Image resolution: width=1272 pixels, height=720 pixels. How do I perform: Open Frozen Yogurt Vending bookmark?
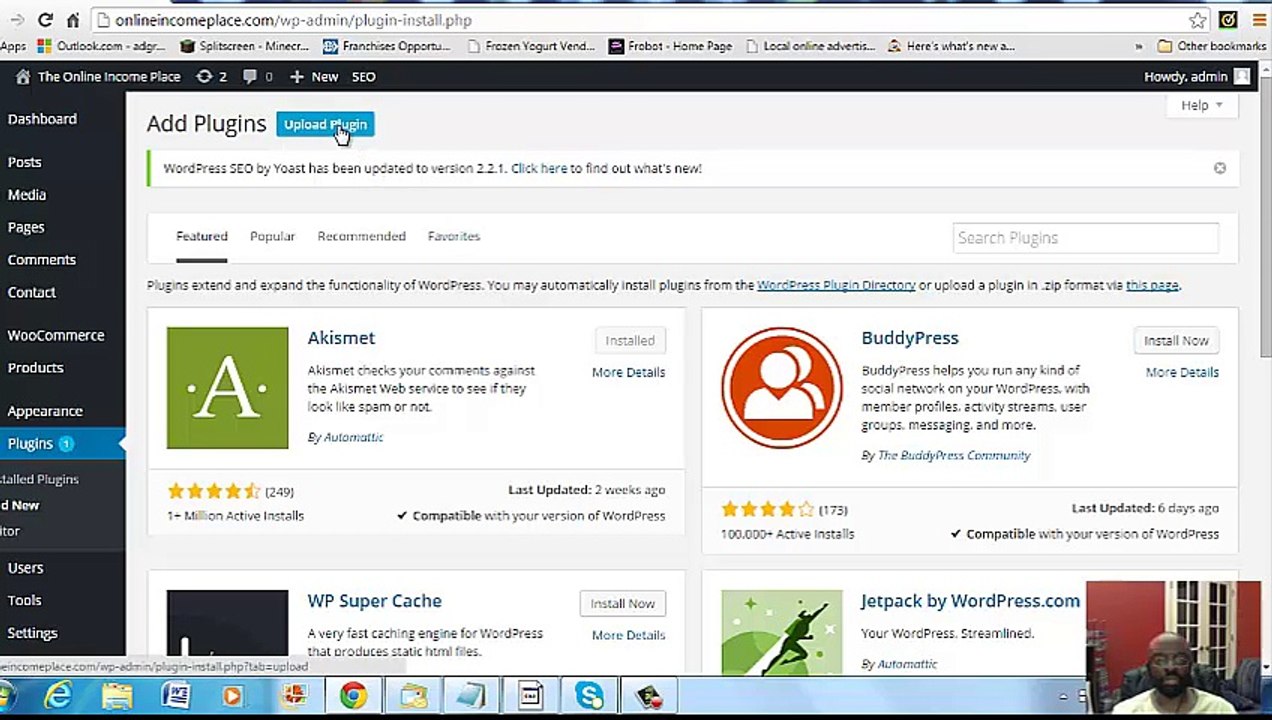(530, 46)
